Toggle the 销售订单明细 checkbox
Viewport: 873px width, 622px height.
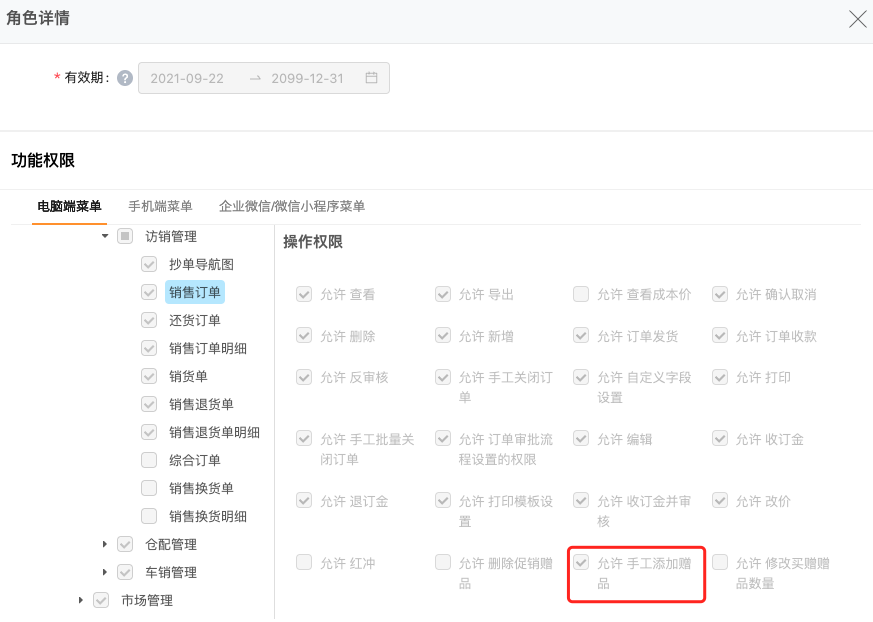click(x=149, y=348)
